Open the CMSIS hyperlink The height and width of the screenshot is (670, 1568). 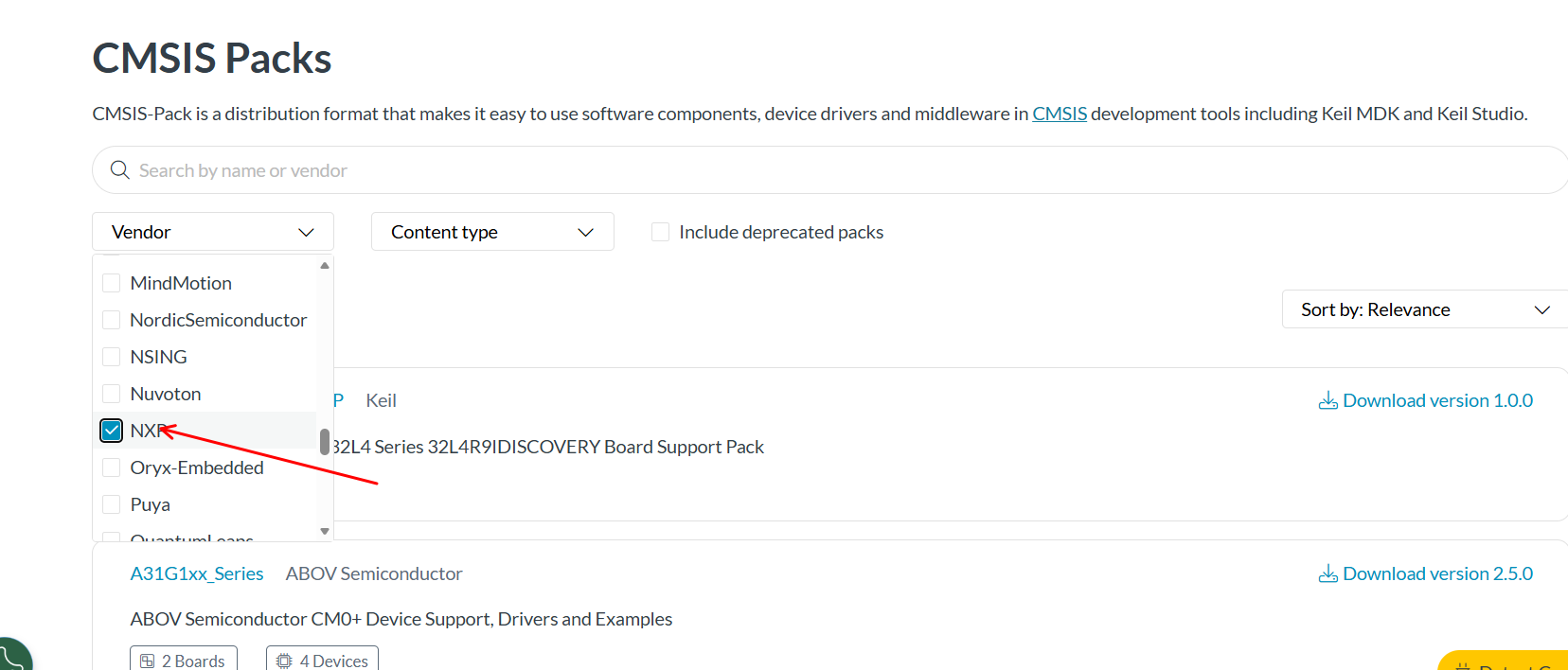point(1060,114)
